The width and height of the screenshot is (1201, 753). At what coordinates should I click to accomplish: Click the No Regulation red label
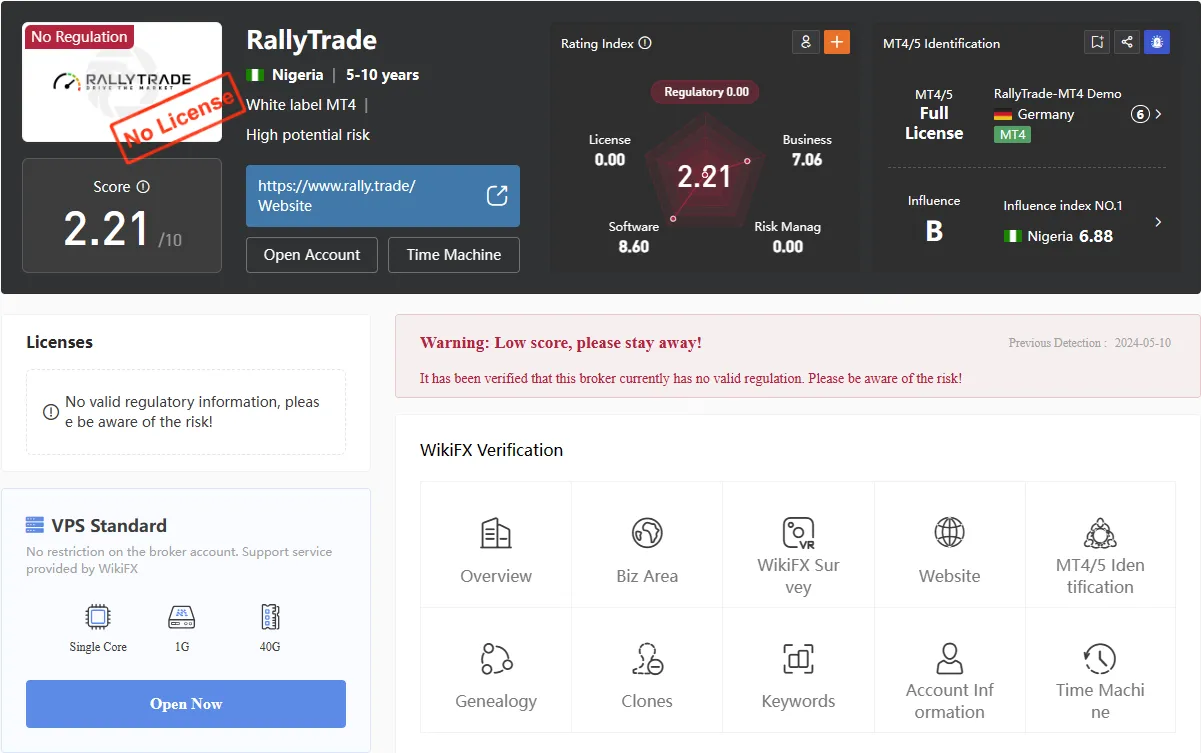(79, 37)
